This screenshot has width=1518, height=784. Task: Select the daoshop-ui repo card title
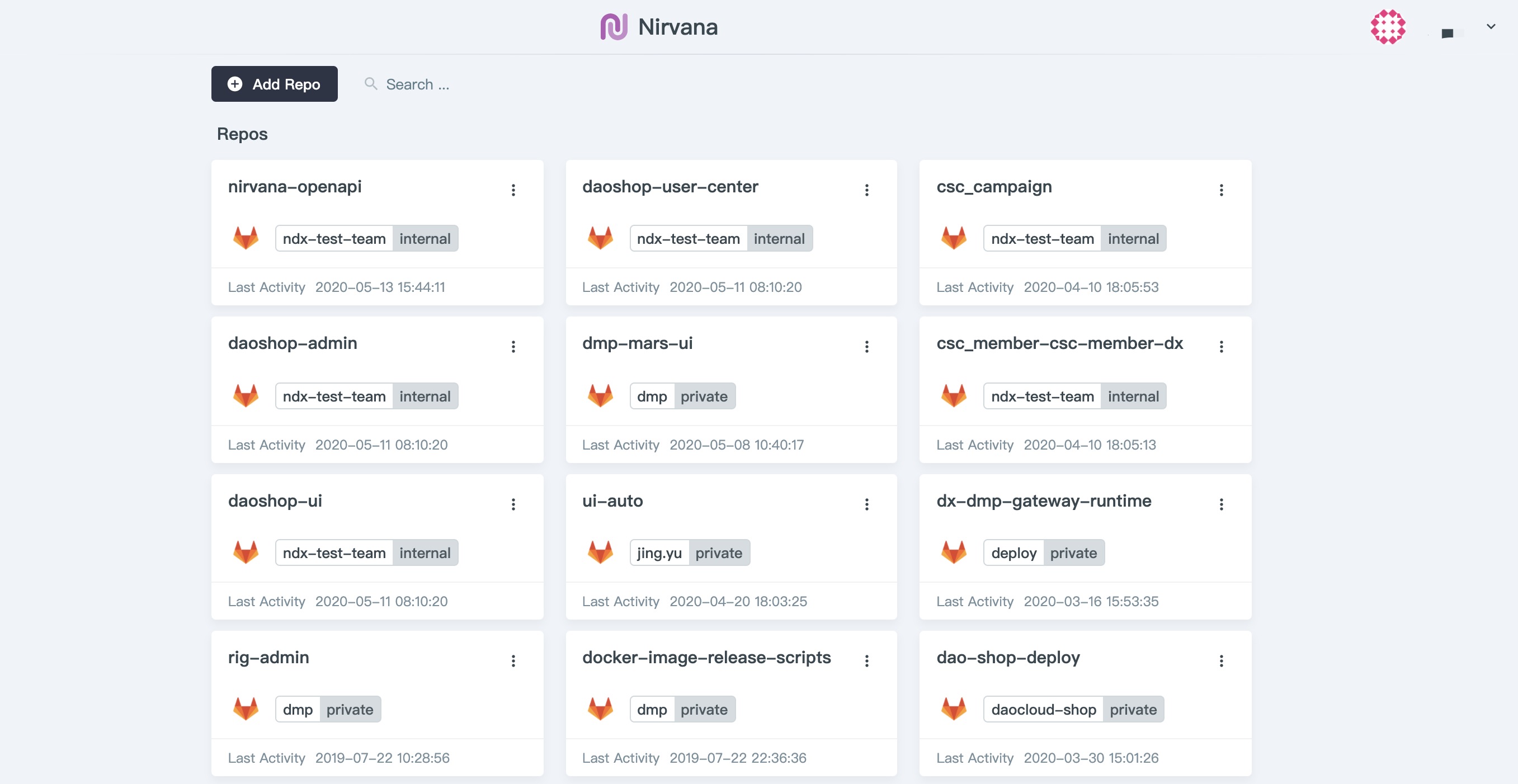point(275,500)
